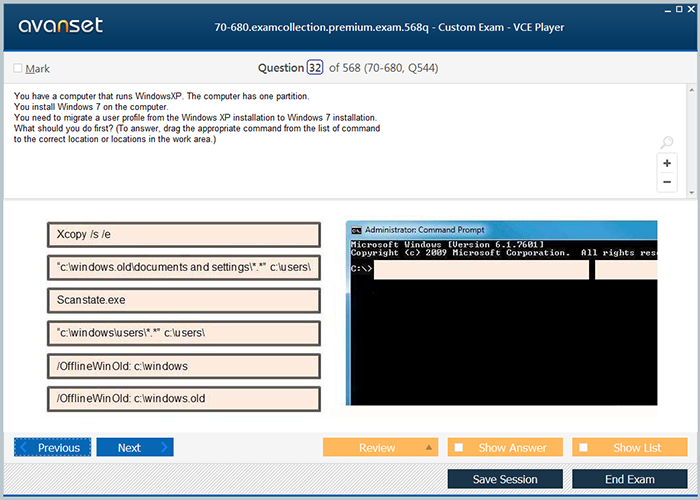700x500 pixels.
Task: Select the /OfflineWinOld: c:\windows box
Action: tap(184, 366)
